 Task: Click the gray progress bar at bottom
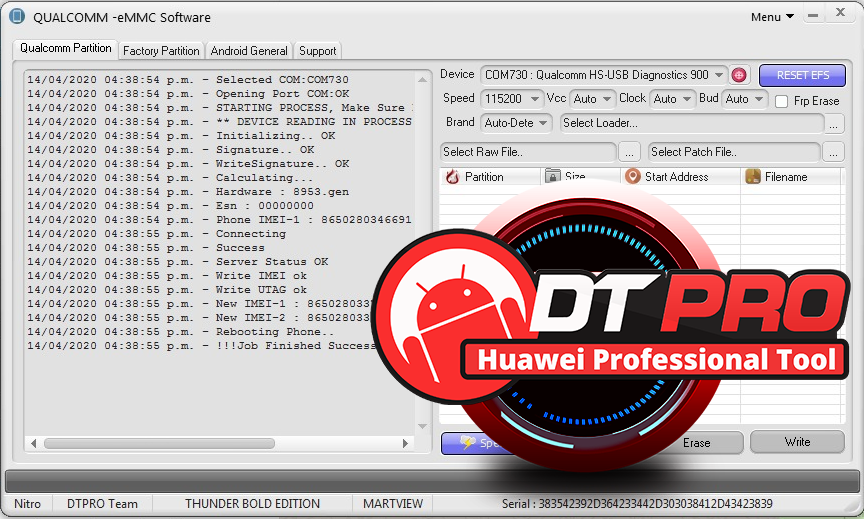431,481
